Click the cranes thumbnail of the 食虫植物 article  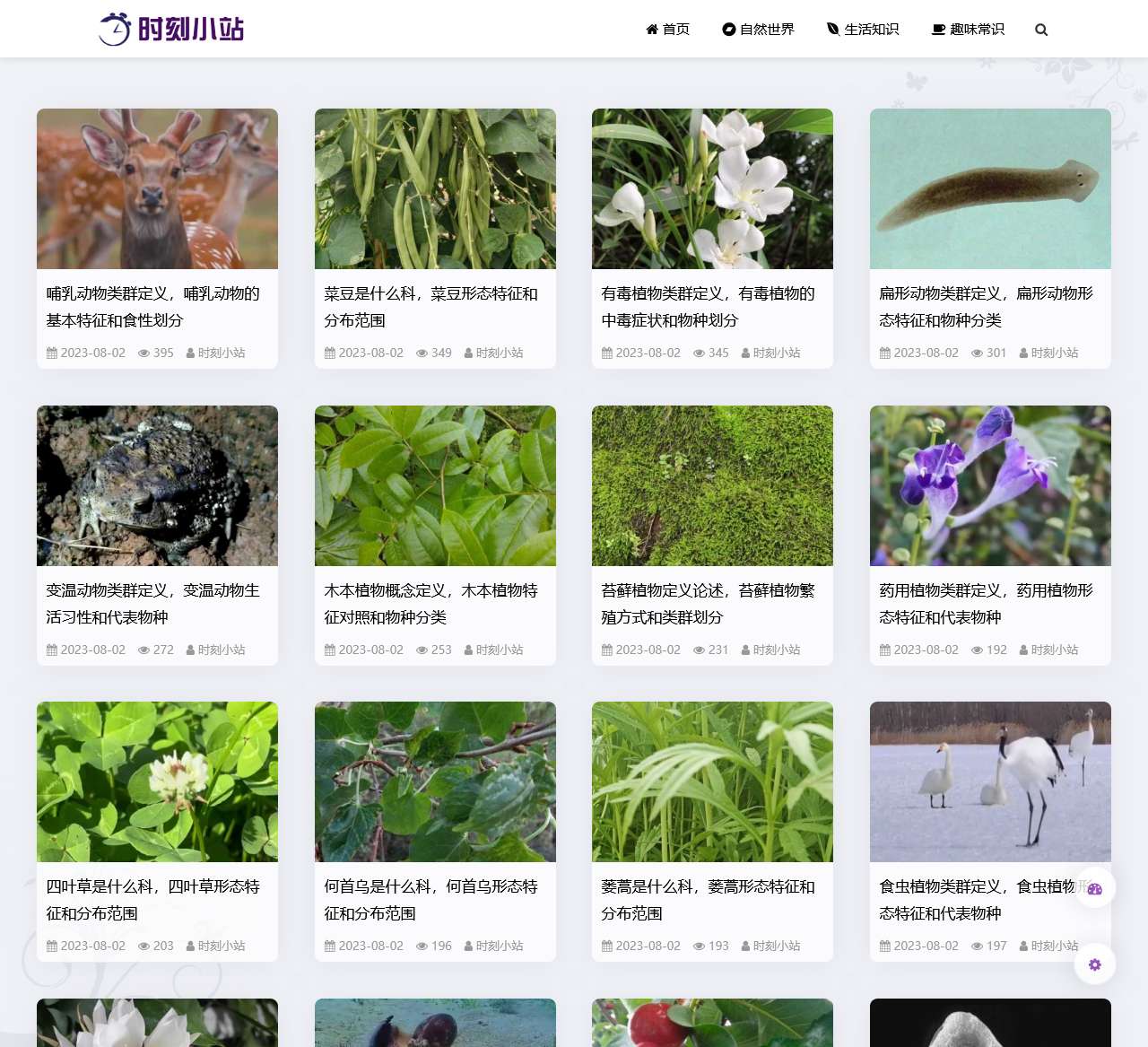point(990,781)
